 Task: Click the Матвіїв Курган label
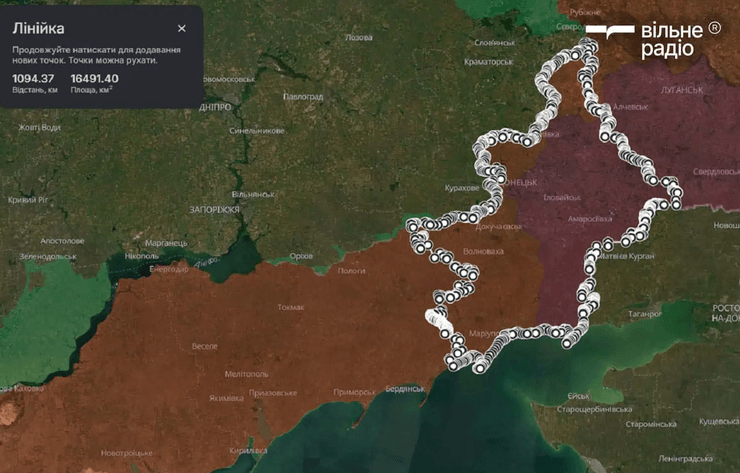pyautogui.click(x=627, y=256)
